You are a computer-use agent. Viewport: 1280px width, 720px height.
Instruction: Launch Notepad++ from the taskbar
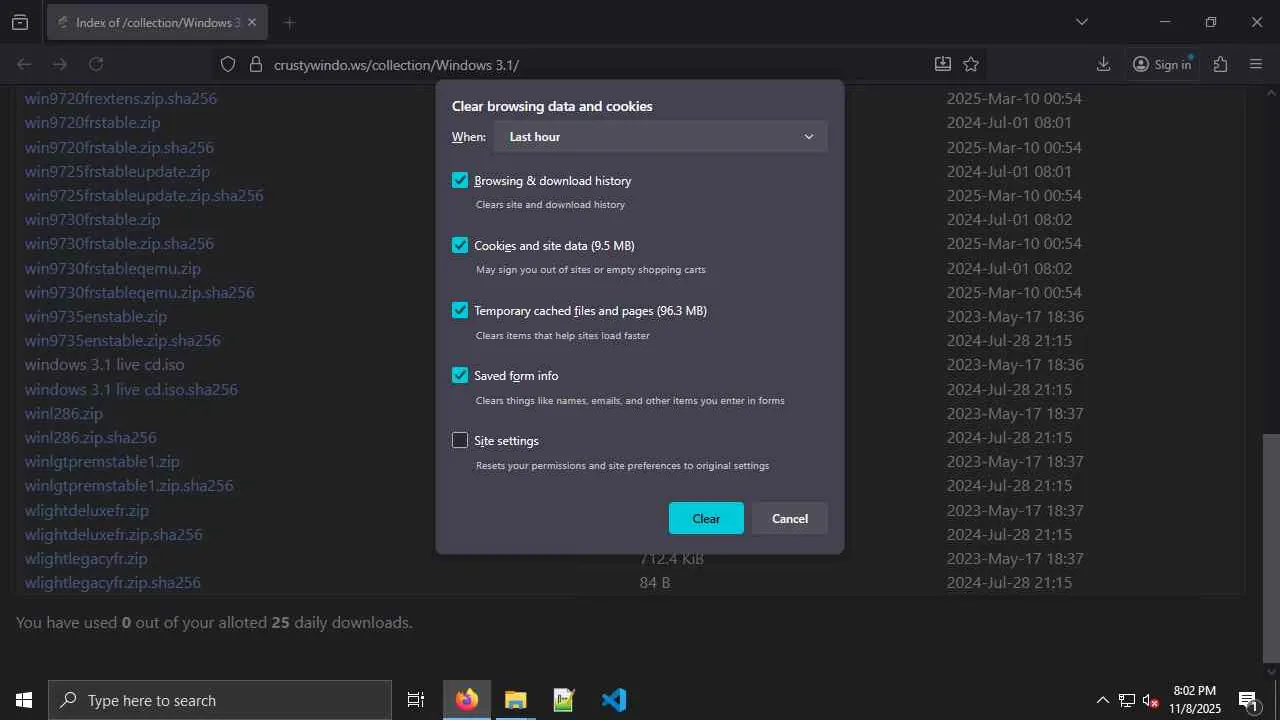pos(565,700)
